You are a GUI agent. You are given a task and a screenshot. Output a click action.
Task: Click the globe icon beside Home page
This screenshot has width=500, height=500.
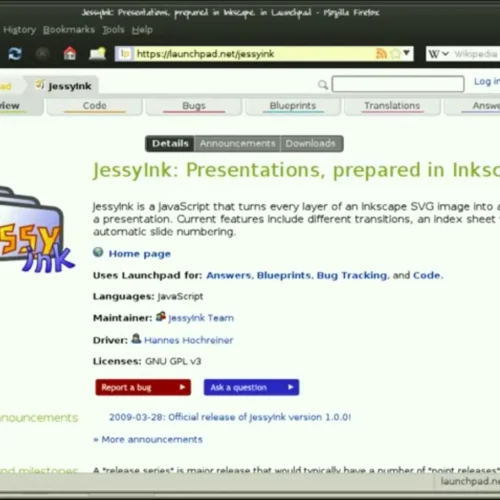pos(98,252)
